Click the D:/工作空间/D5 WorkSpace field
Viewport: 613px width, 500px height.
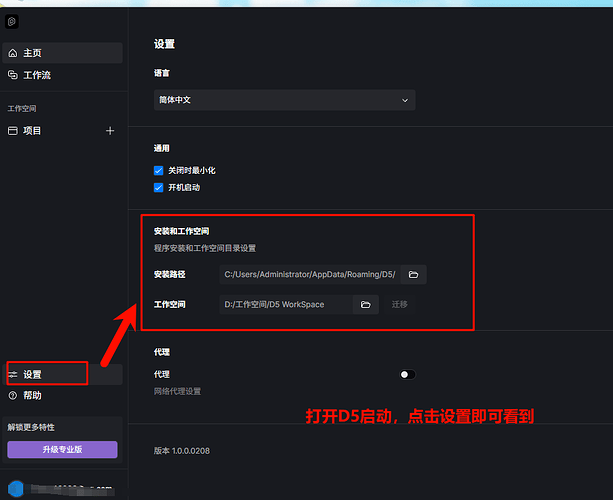(x=286, y=304)
